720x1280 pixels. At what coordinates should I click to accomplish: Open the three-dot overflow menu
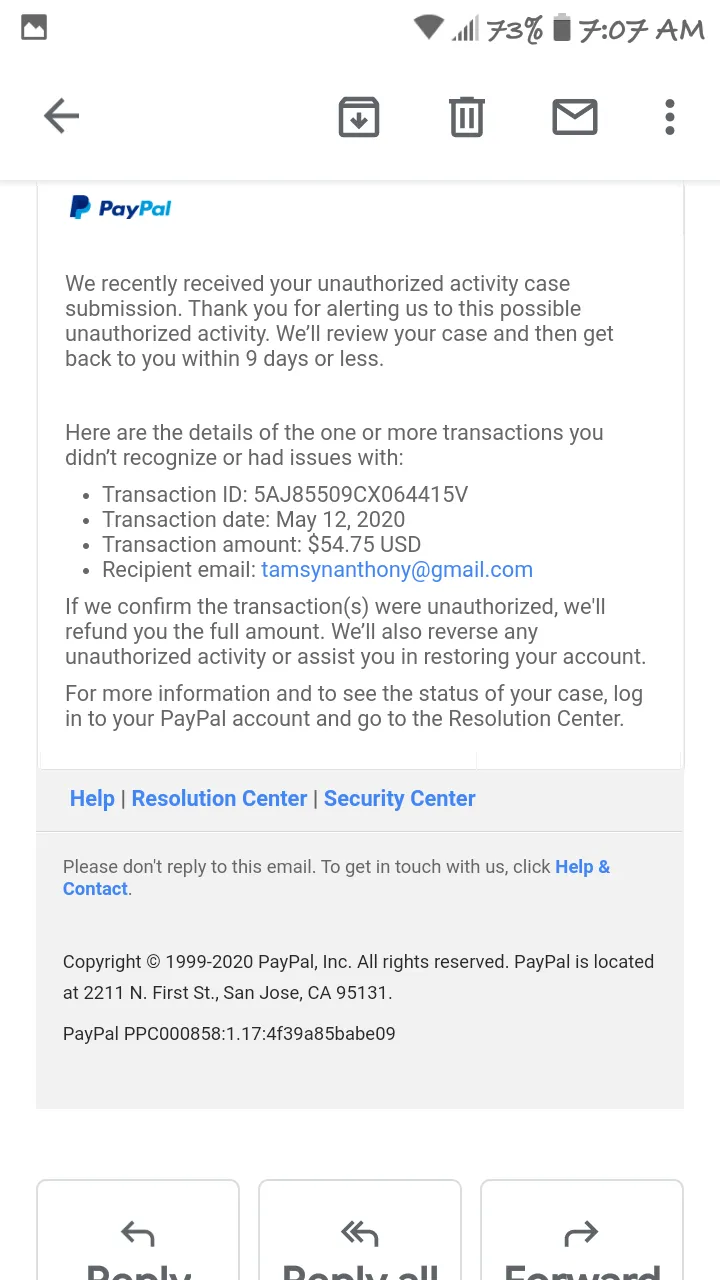670,117
